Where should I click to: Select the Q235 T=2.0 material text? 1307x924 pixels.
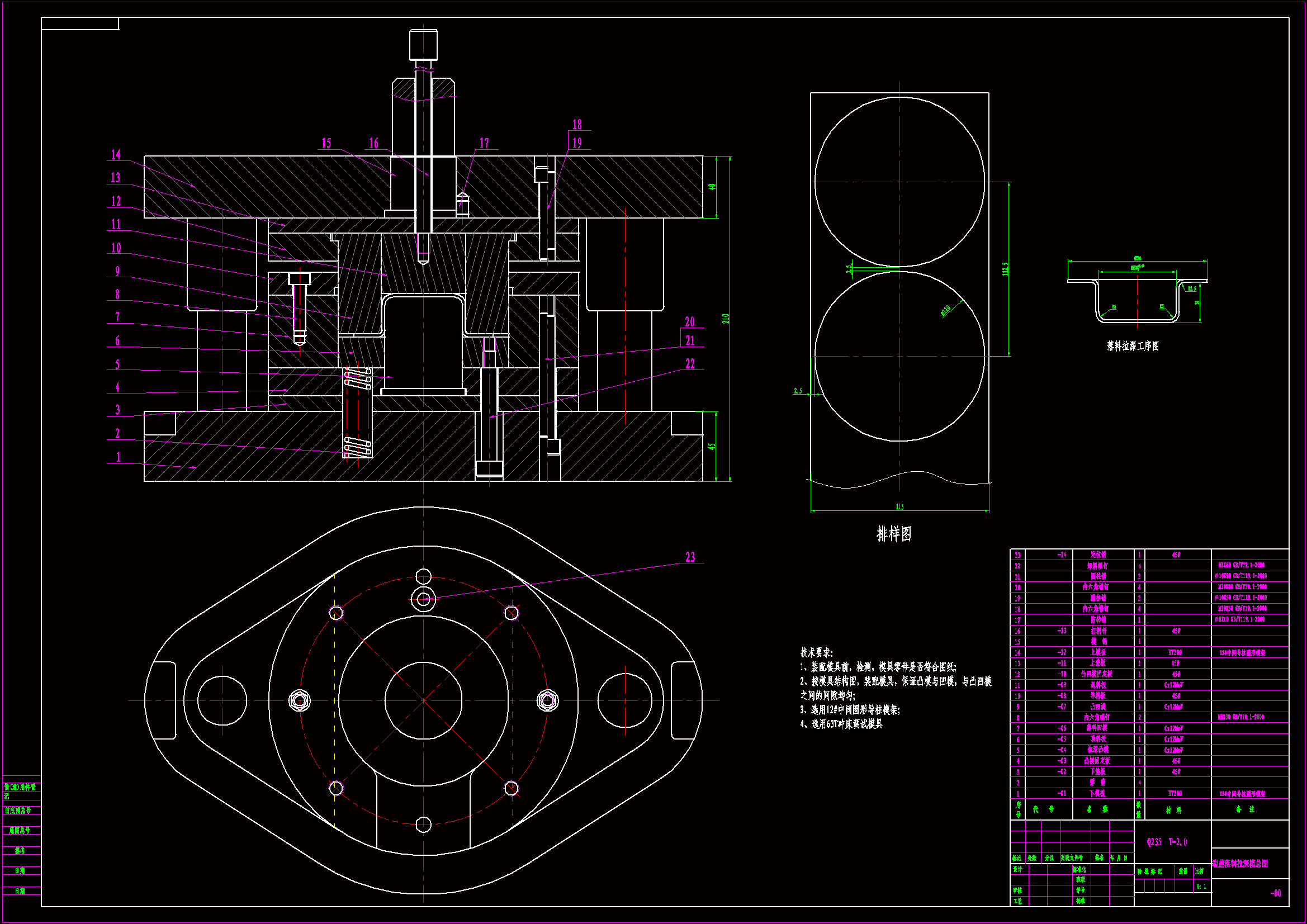pos(1166,842)
